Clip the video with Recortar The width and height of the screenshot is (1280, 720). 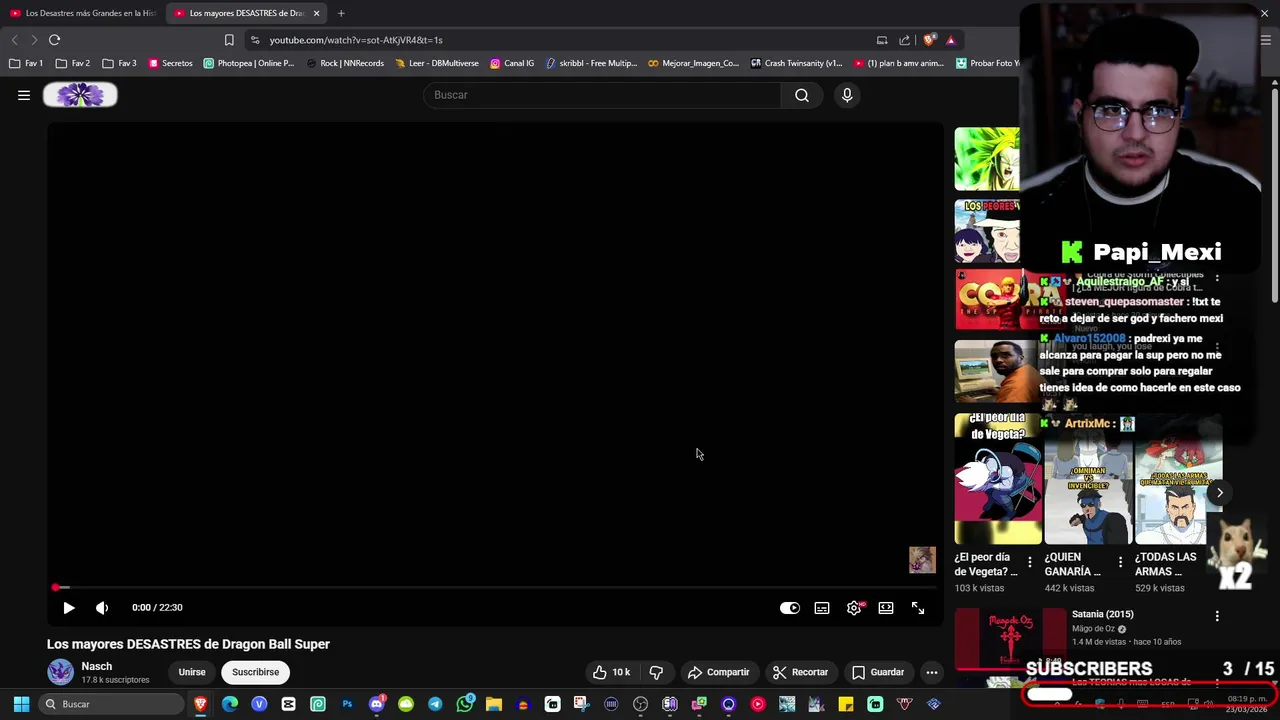800,672
